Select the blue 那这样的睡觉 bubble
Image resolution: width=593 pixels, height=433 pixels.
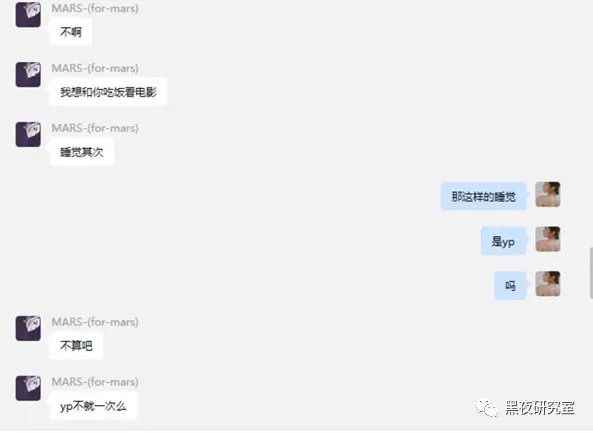pyautogui.click(x=483, y=196)
